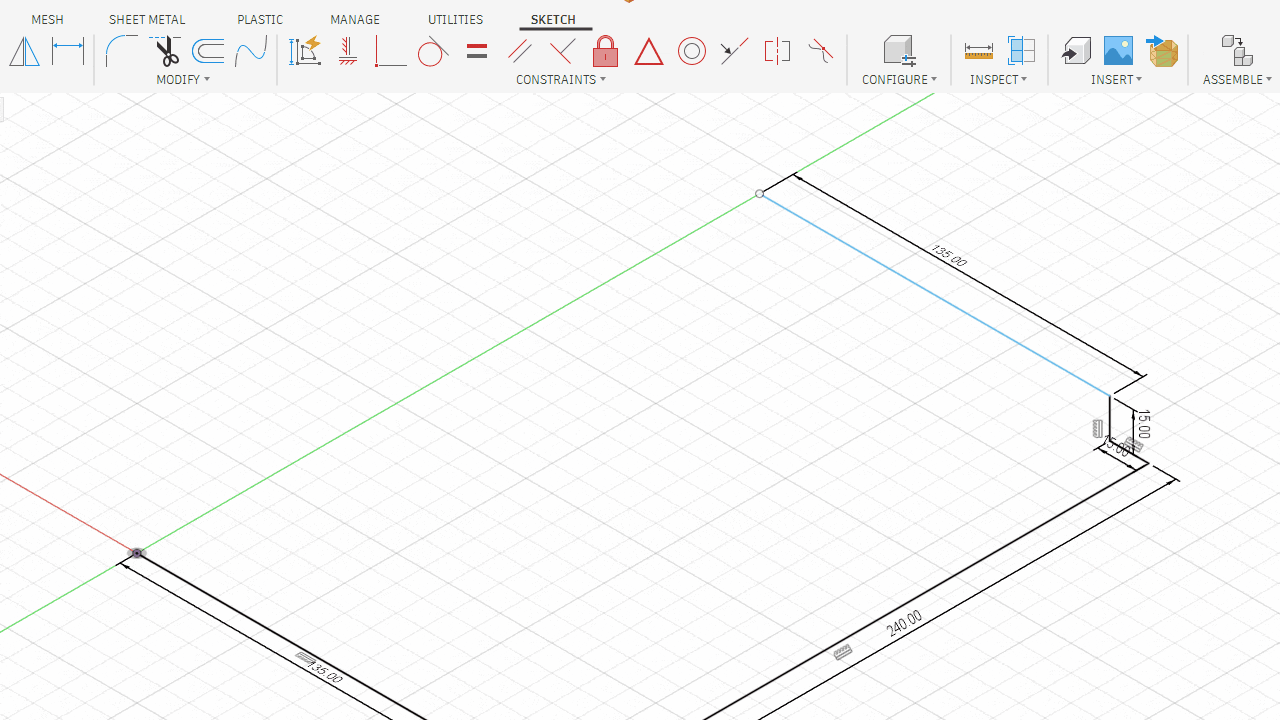Activate the Sketch Dimension tool
The image size is (1280, 720).
(68, 51)
